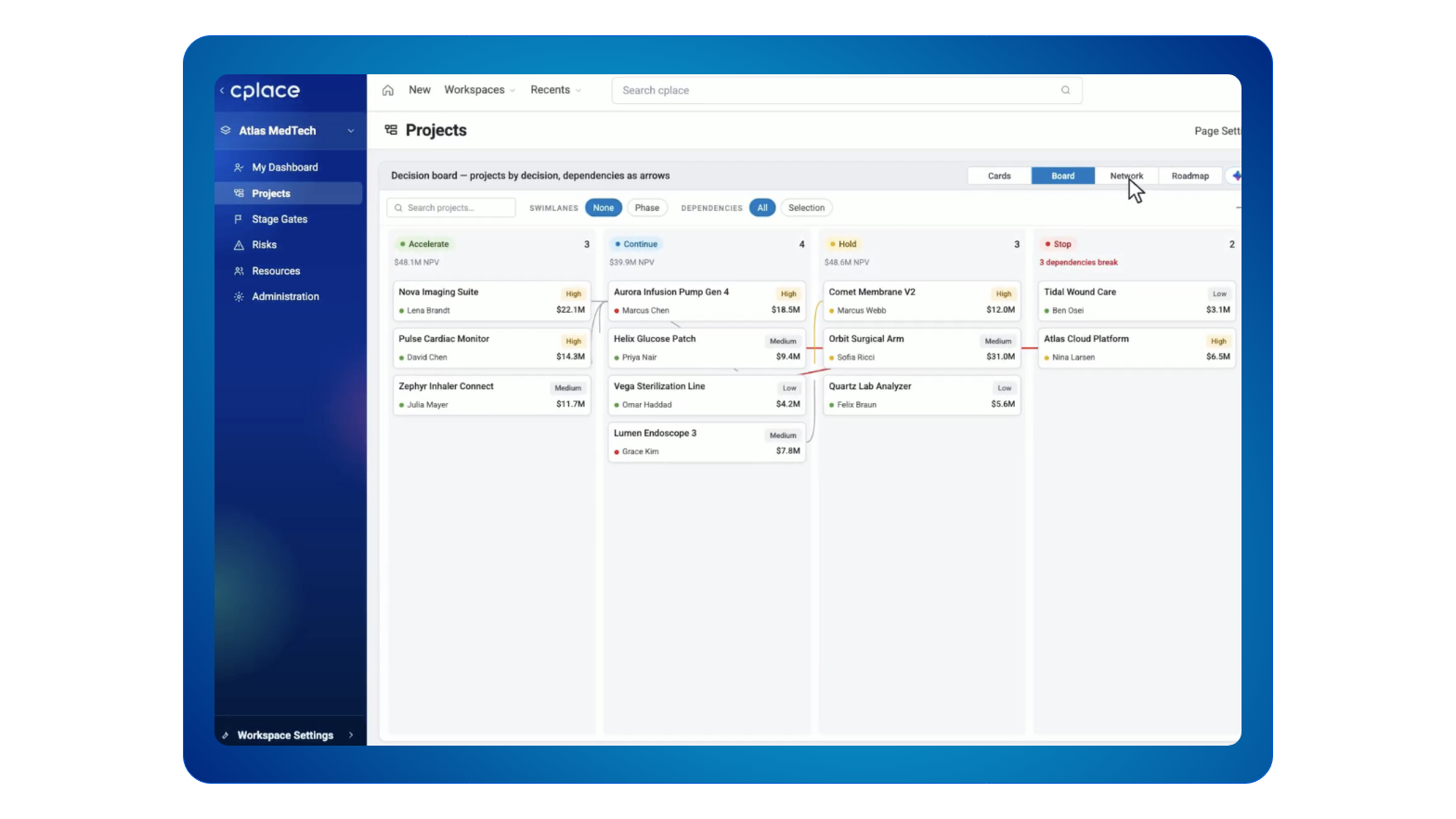Open My Dashboard via its sidebar icon

pos(239,167)
